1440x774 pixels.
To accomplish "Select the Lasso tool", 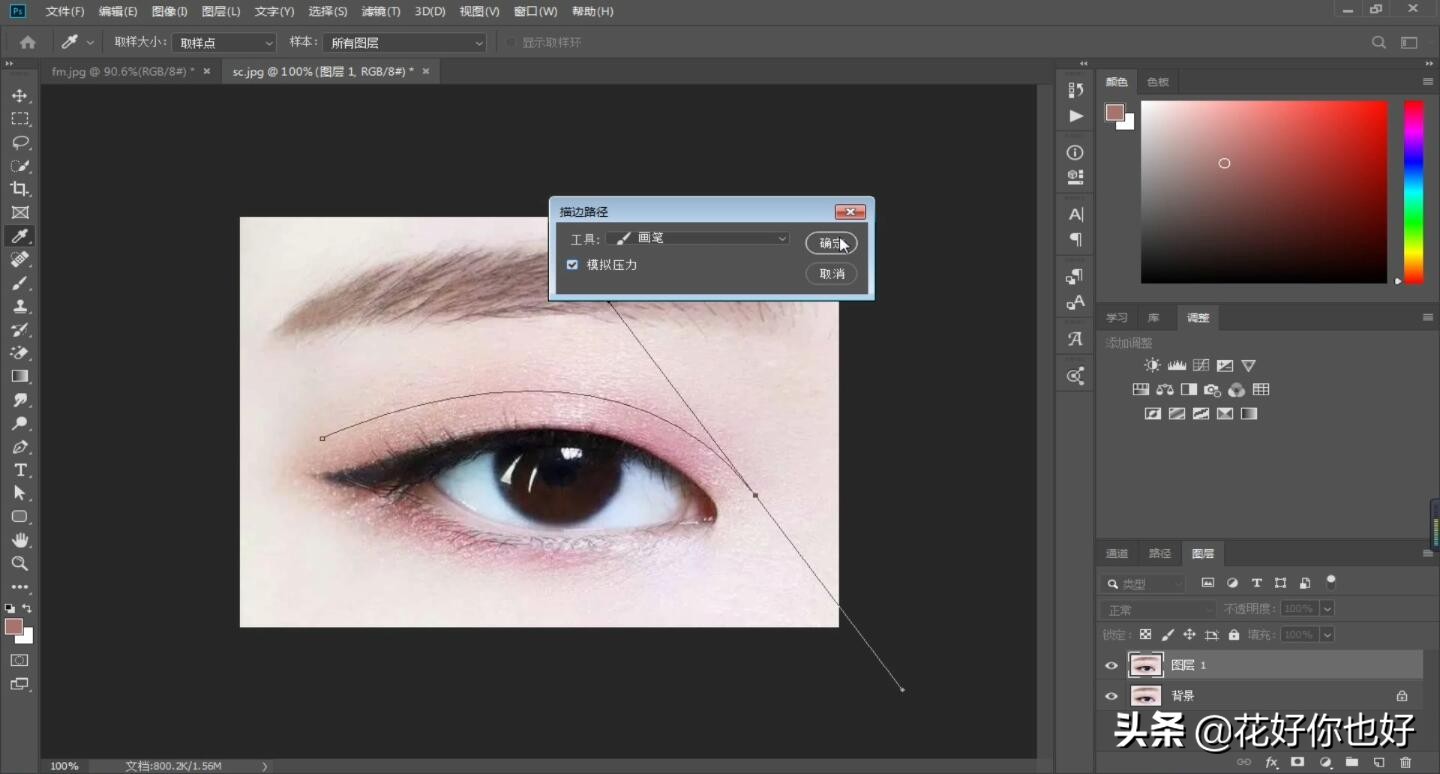I will pyautogui.click(x=19, y=143).
